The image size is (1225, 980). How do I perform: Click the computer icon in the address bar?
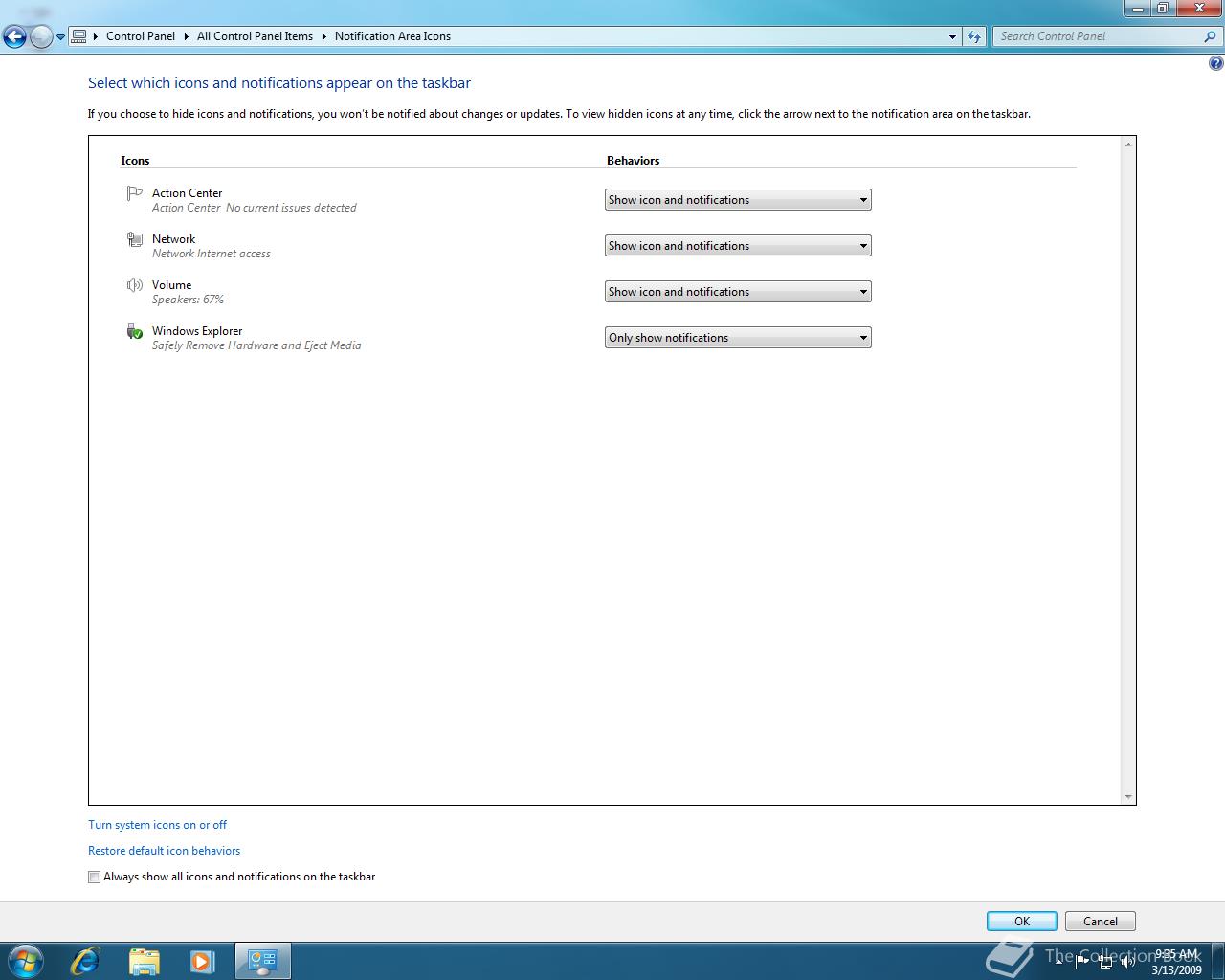[x=79, y=36]
